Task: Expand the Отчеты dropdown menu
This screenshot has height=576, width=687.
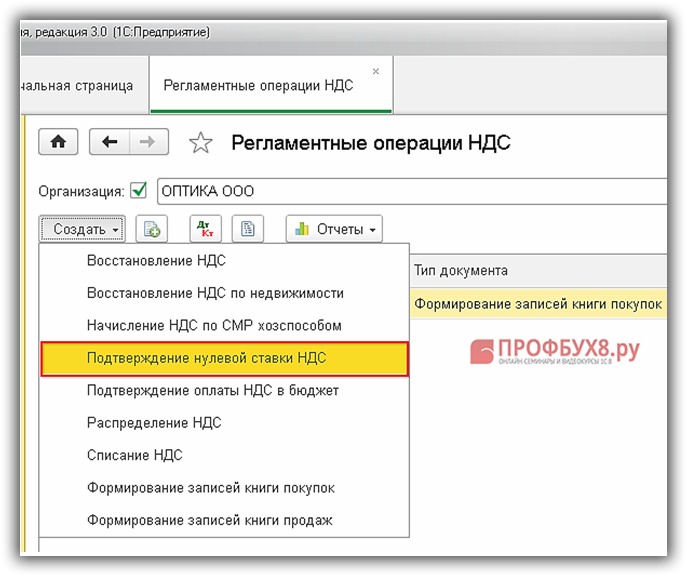Action: (x=335, y=229)
